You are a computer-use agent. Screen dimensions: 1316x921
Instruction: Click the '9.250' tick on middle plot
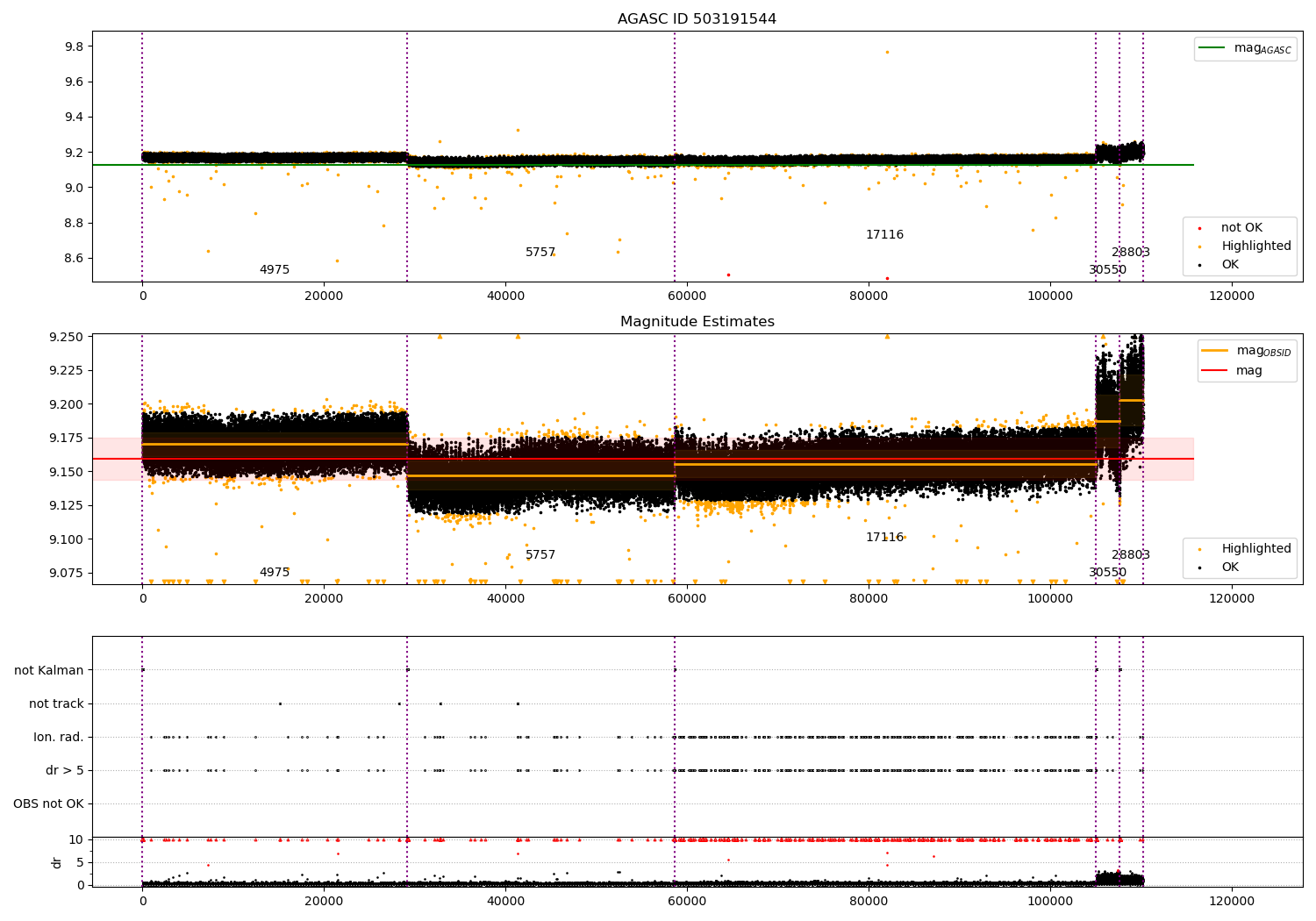coord(67,337)
